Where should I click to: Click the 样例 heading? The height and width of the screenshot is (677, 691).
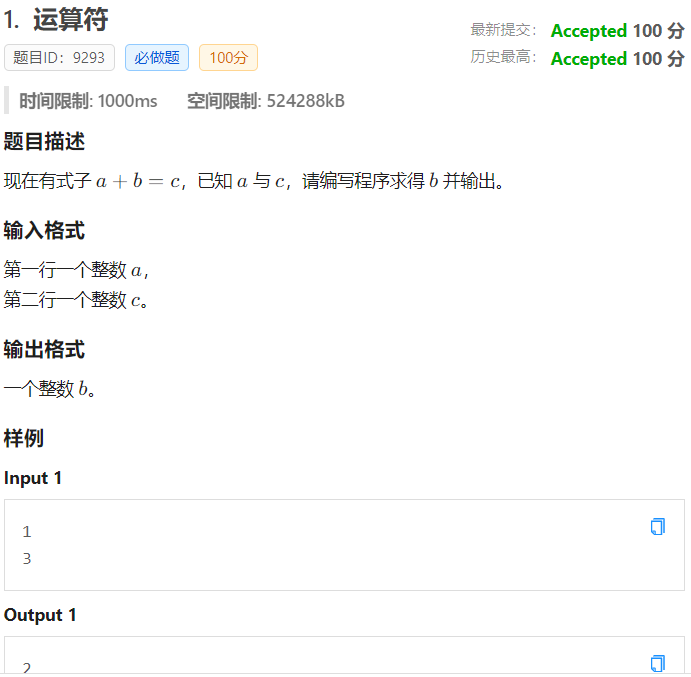(24, 438)
